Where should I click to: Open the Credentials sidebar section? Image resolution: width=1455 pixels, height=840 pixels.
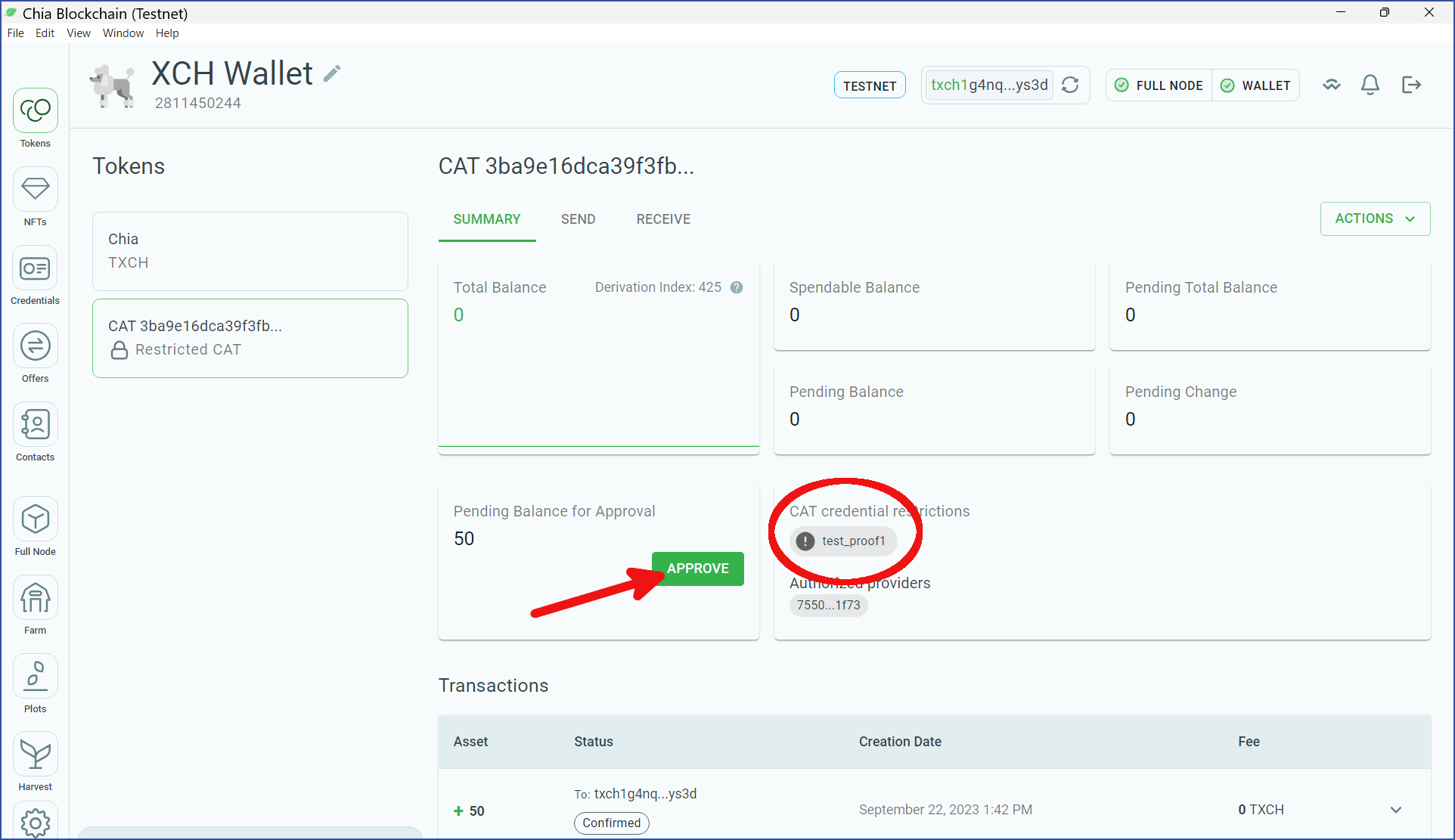(35, 276)
